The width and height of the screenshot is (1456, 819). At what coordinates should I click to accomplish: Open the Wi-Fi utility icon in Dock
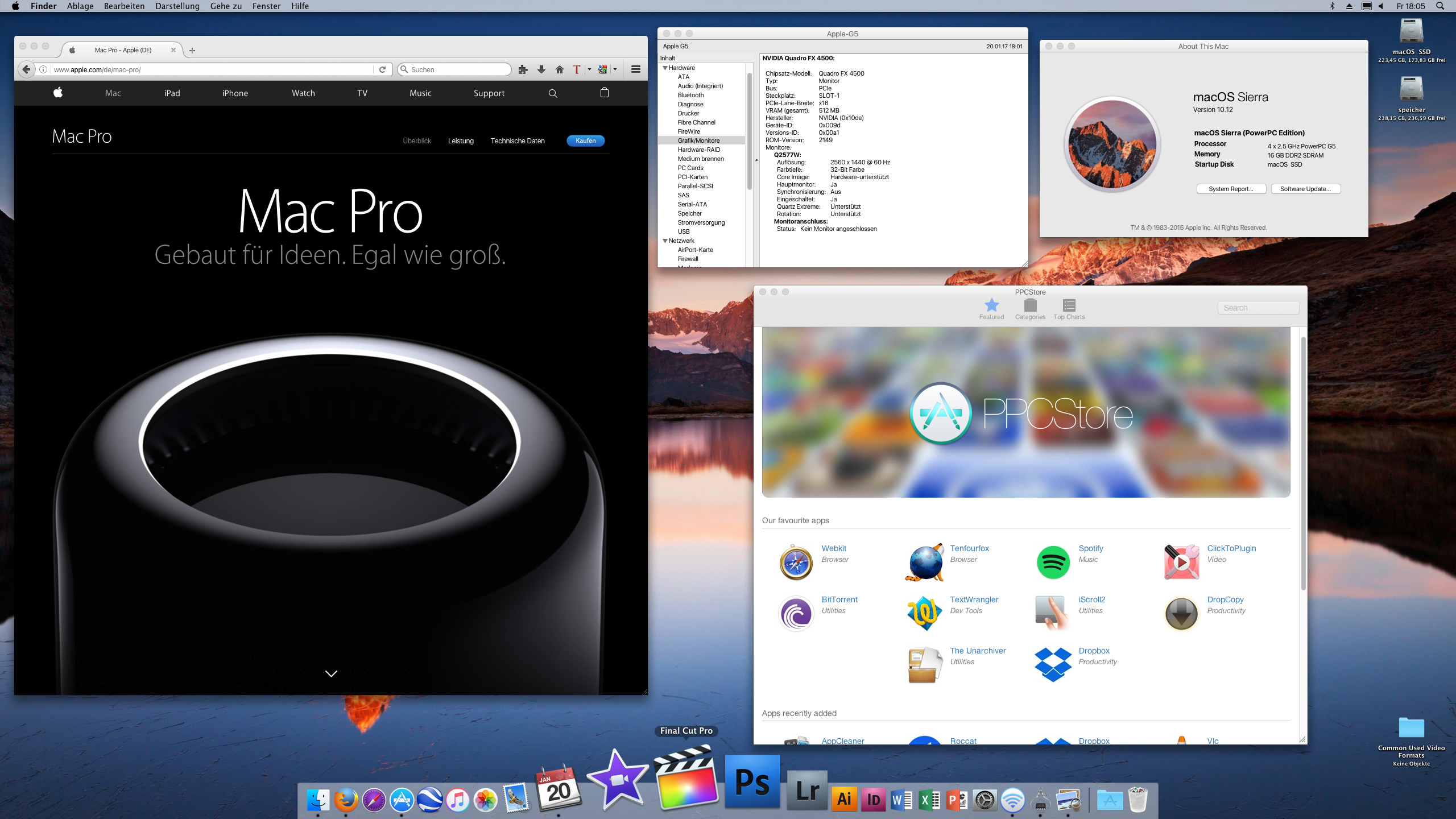tap(1013, 800)
